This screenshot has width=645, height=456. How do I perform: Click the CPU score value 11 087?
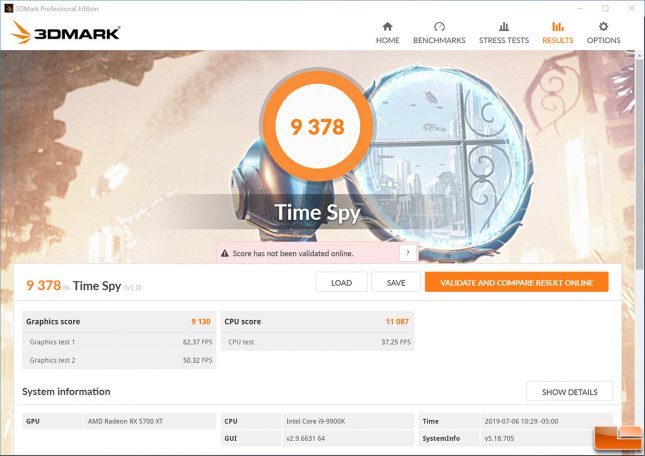click(397, 322)
